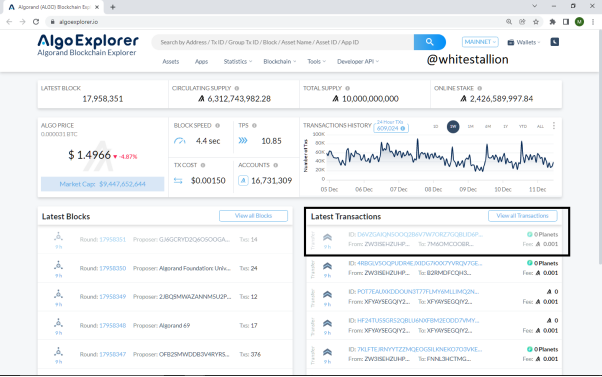
Task: Click the Algo account icon beside 16,731,309
Action: [243, 180]
